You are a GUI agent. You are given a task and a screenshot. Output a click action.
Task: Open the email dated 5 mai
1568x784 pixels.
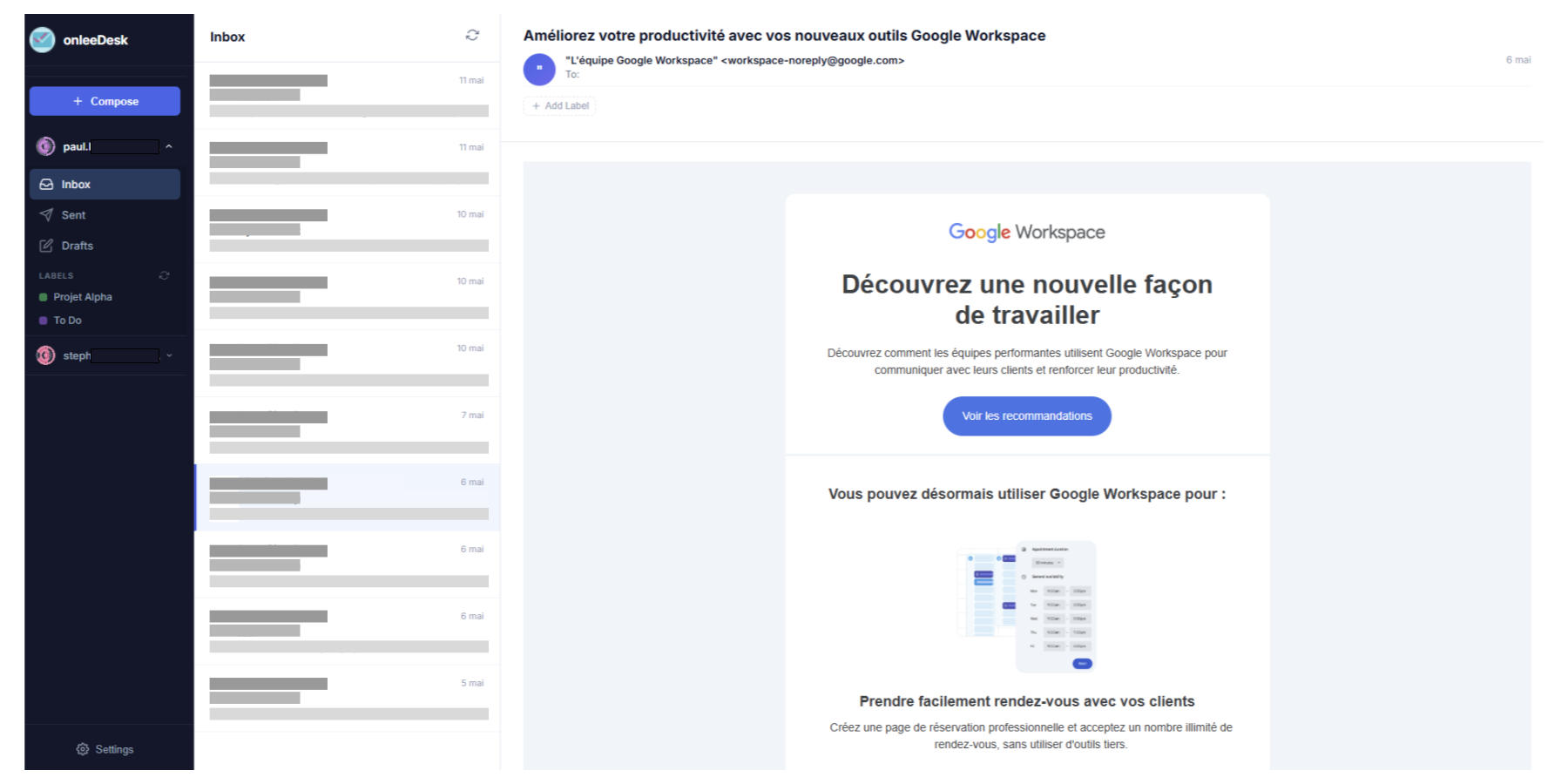point(348,699)
